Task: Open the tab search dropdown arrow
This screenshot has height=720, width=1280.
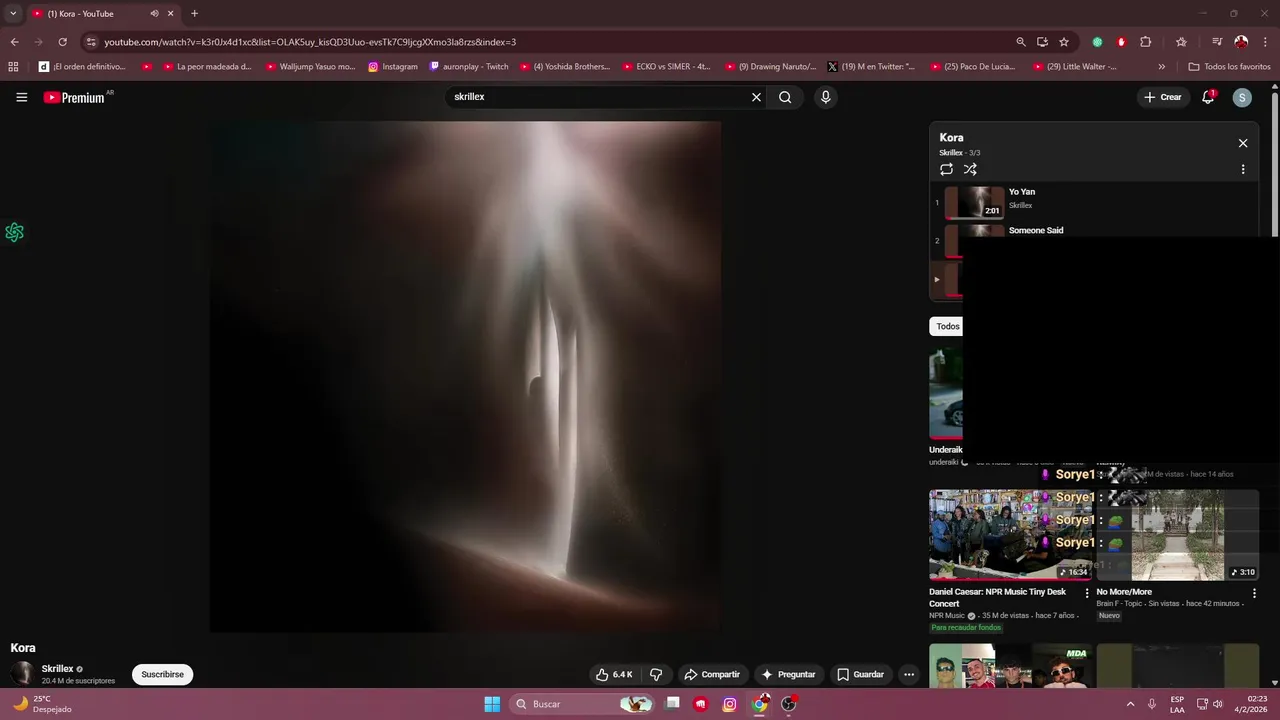Action: [13, 14]
